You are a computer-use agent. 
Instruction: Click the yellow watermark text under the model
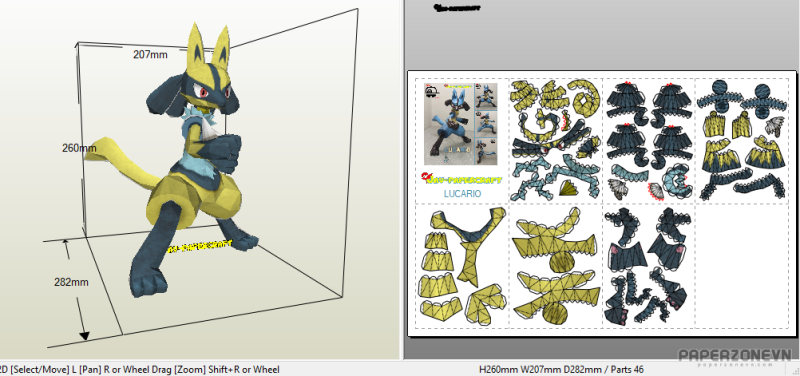tap(199, 246)
